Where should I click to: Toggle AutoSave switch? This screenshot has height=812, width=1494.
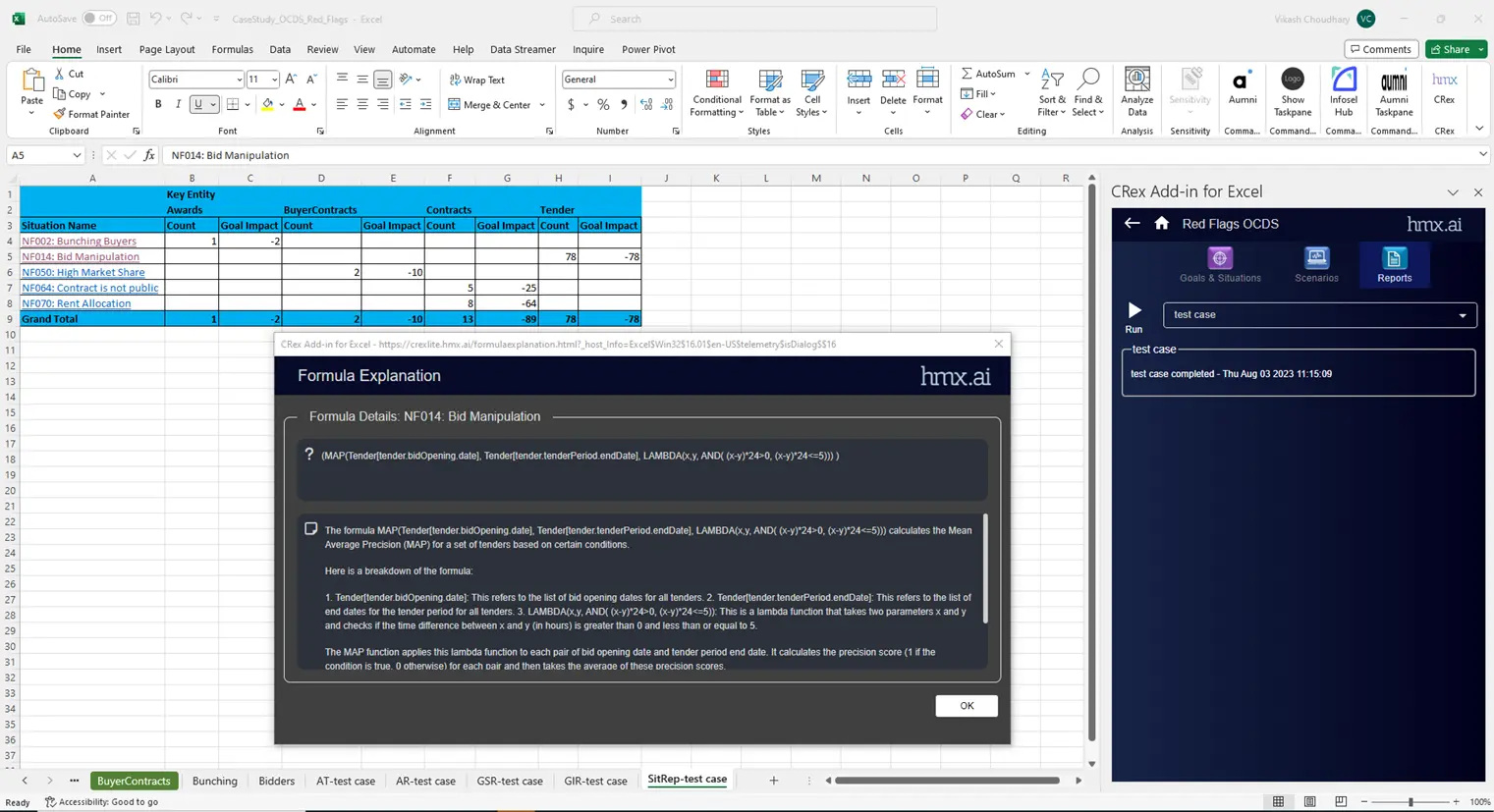98,19
